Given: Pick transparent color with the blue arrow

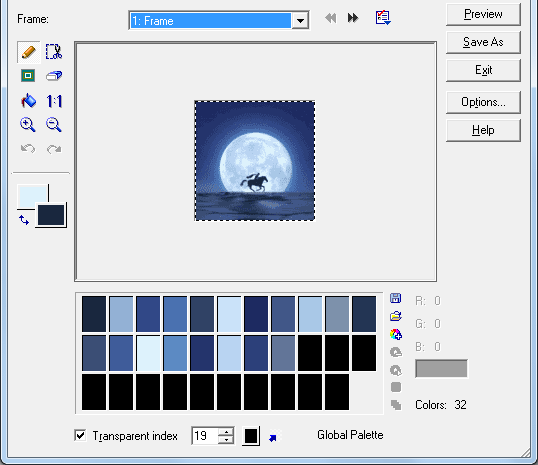Looking at the screenshot, I should pos(273,438).
